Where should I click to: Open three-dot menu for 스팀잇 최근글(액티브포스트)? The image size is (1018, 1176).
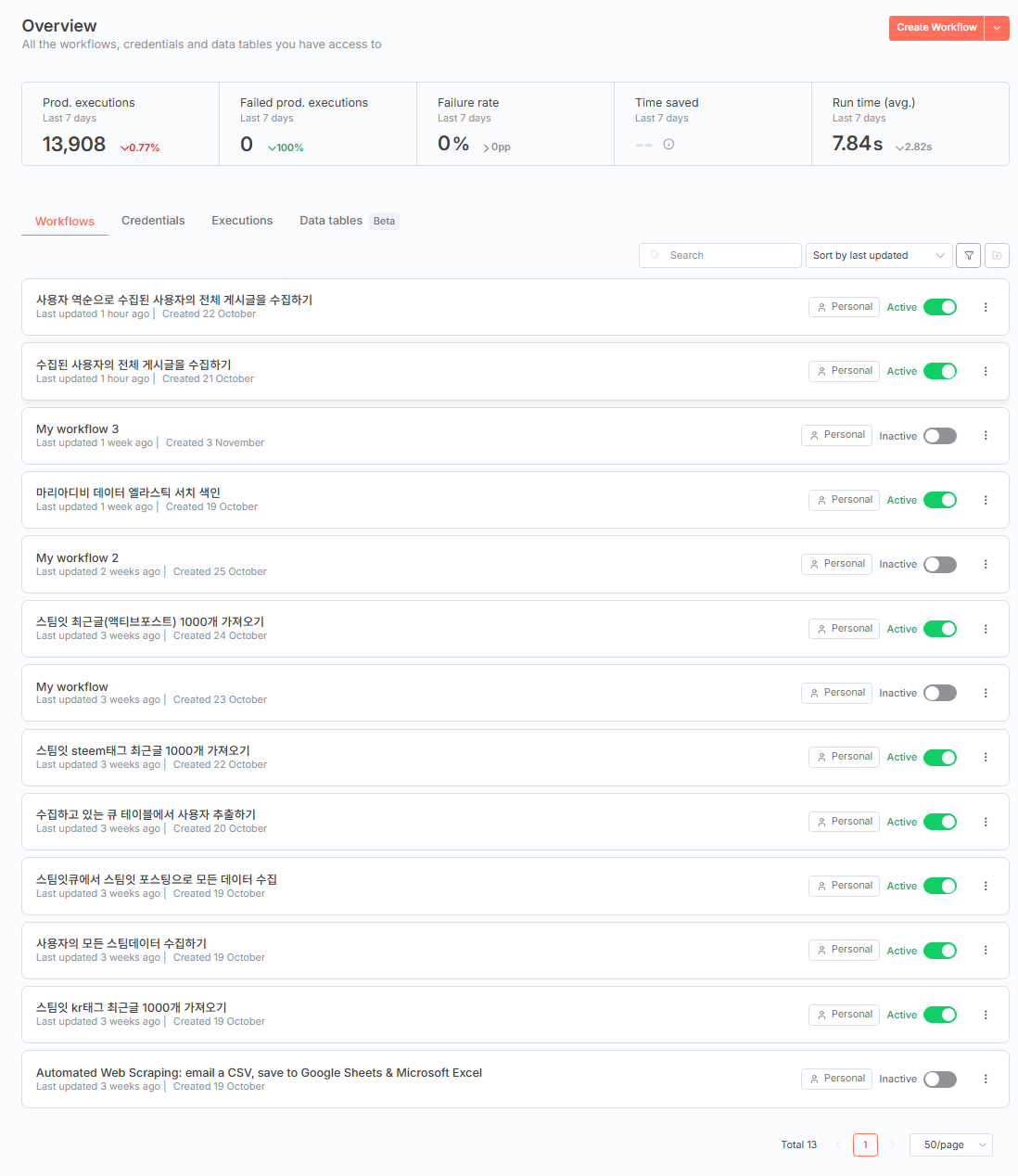[986, 629]
